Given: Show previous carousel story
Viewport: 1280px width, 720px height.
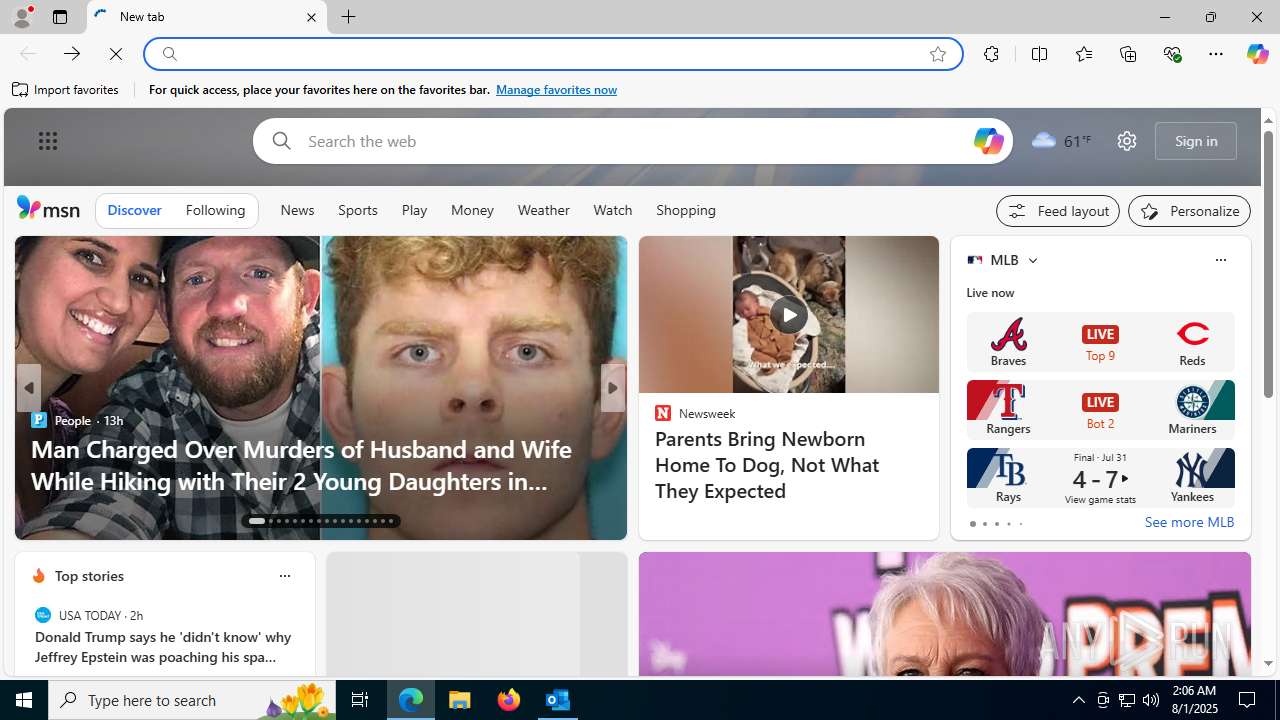Looking at the screenshot, I should (28, 388).
